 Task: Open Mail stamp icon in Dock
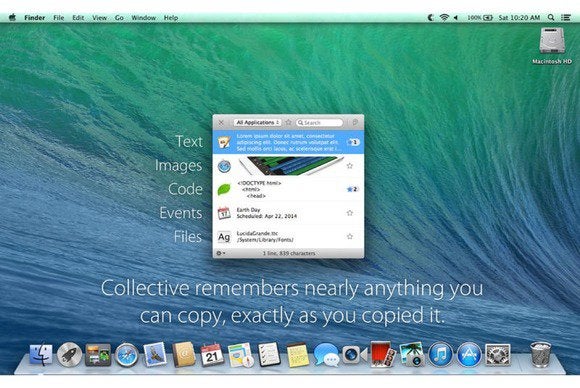tap(155, 354)
